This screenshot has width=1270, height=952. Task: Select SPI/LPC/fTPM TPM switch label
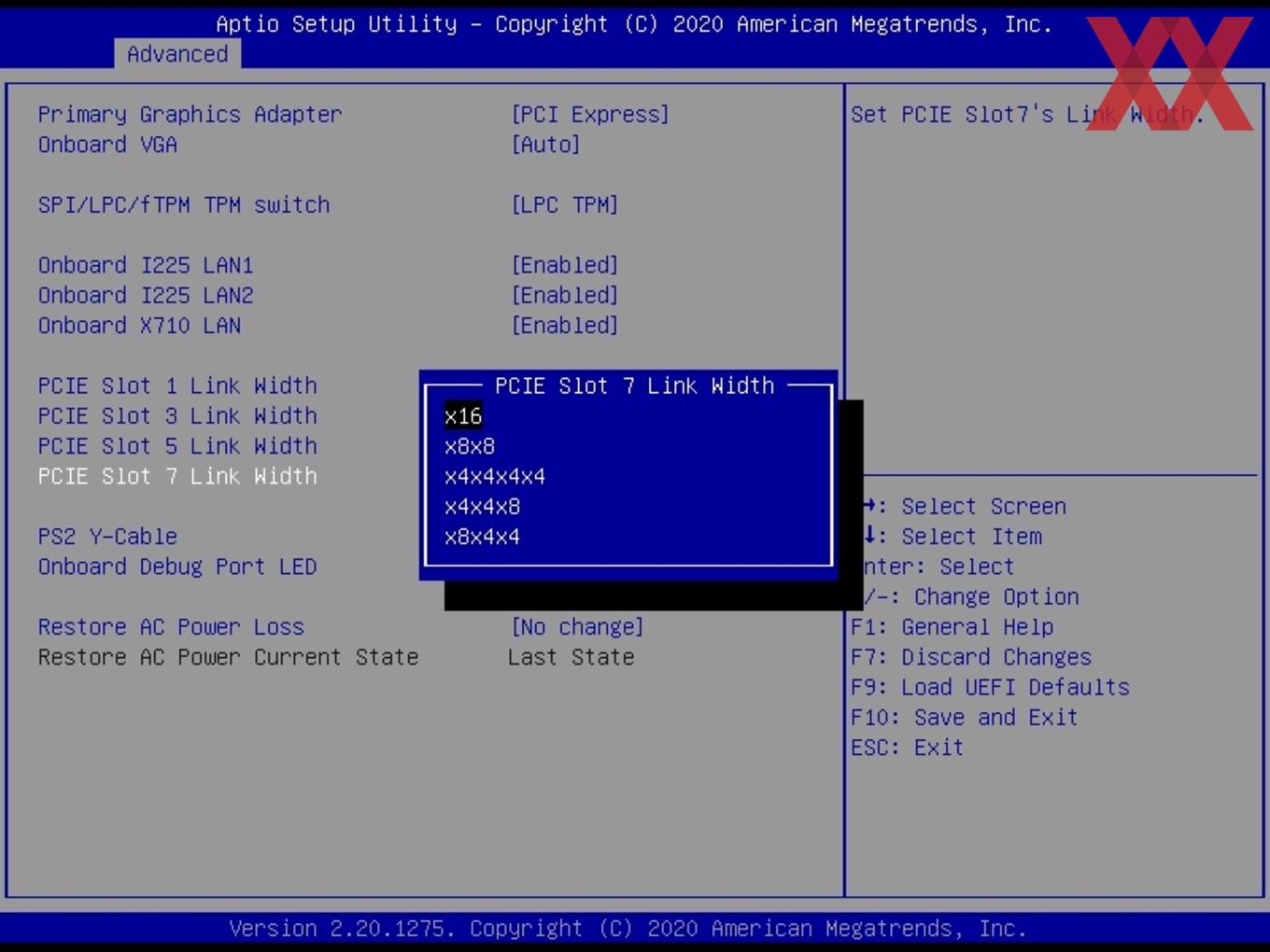click(x=184, y=205)
